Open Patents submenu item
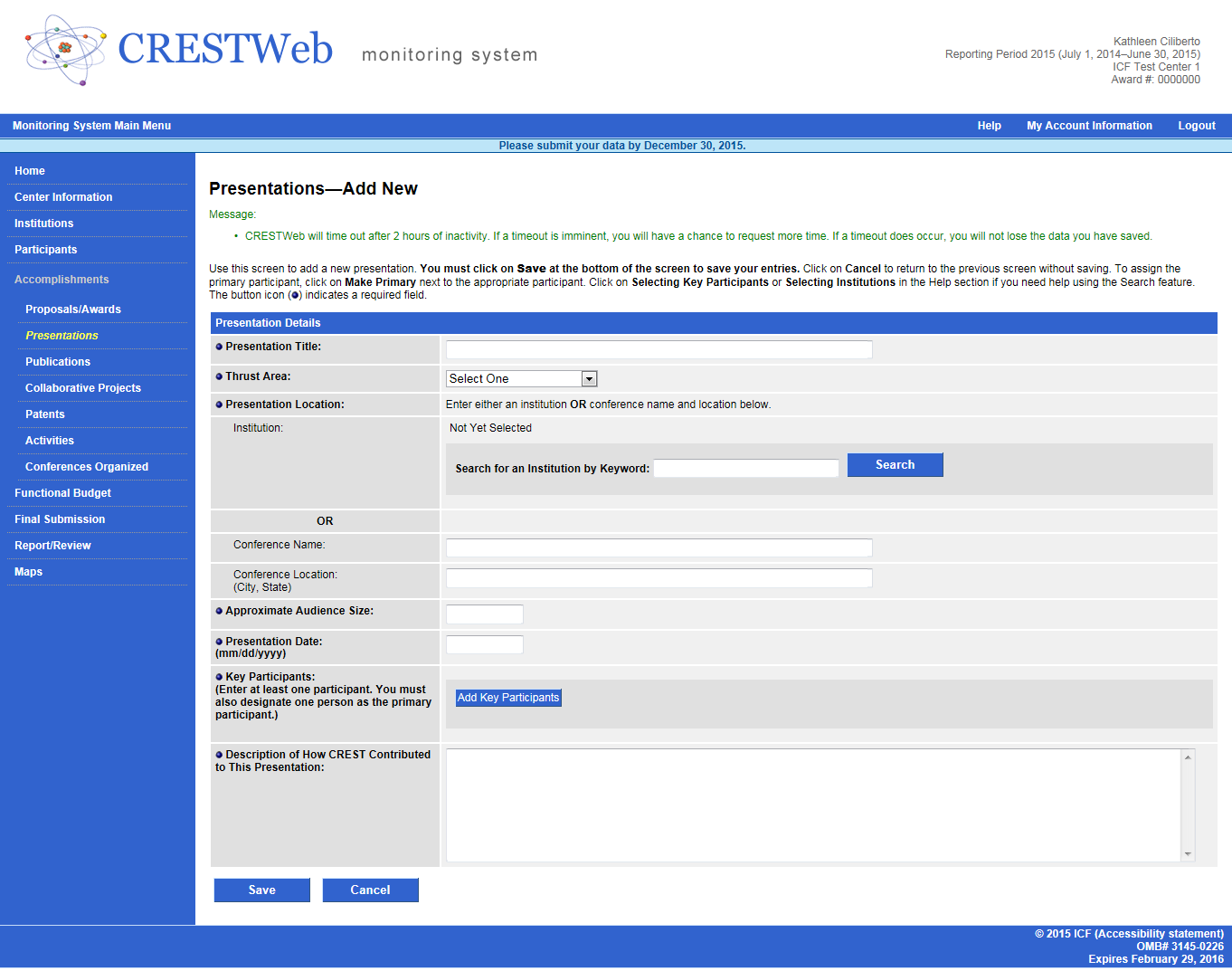The width and height of the screenshot is (1232, 971). 45,414
